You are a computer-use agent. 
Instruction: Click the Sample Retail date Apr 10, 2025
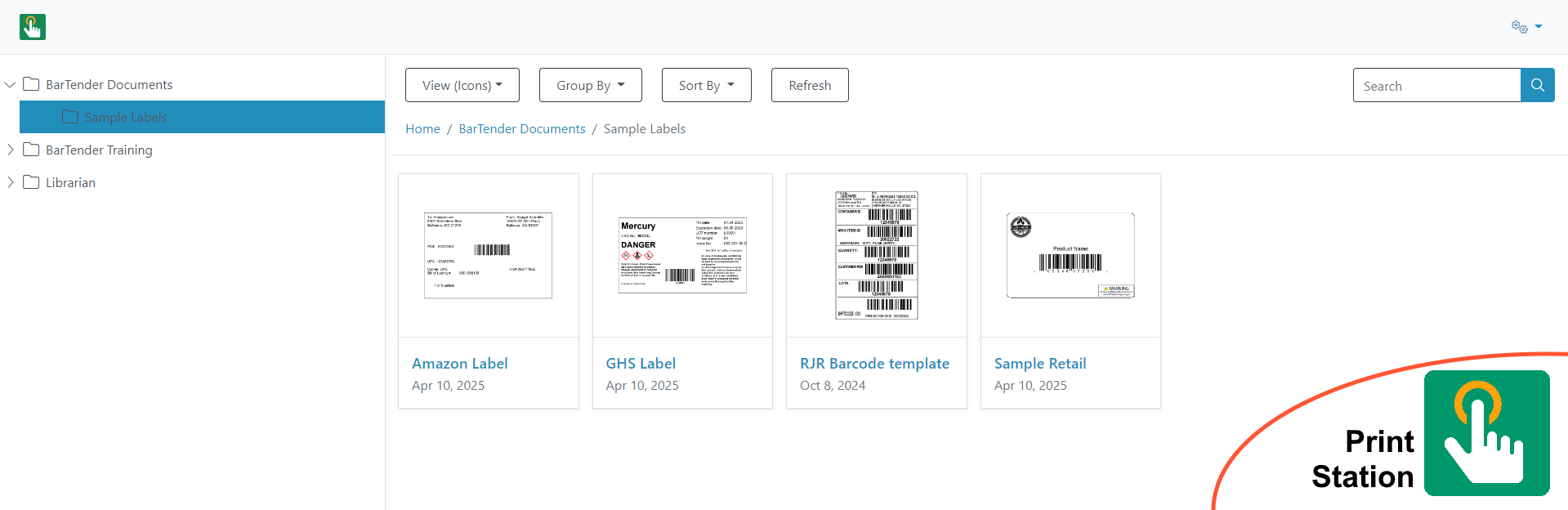click(x=1030, y=386)
